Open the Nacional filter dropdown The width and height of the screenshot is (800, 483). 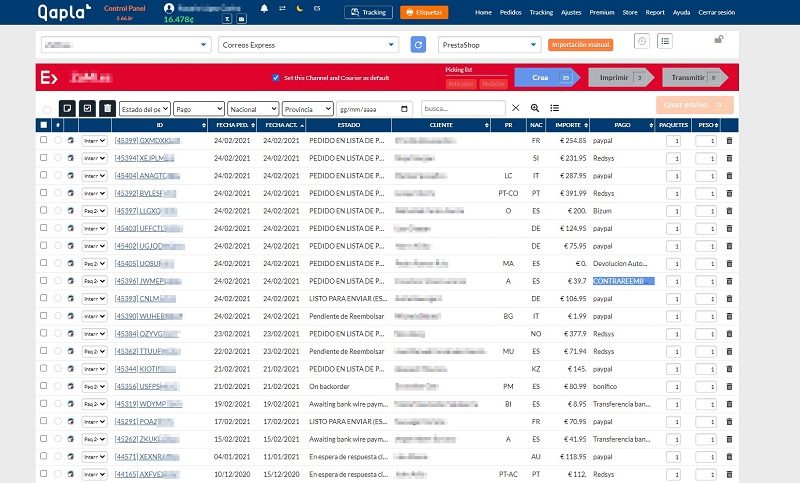[x=253, y=109]
